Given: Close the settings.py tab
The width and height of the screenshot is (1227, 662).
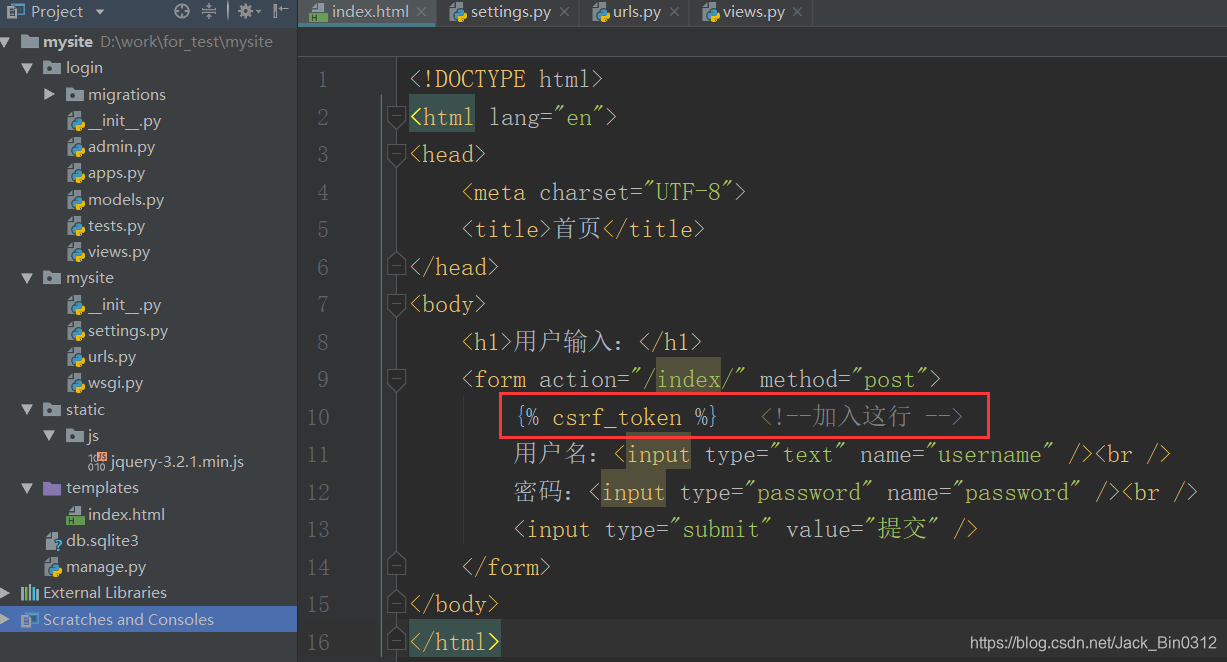Looking at the screenshot, I should tap(565, 13).
